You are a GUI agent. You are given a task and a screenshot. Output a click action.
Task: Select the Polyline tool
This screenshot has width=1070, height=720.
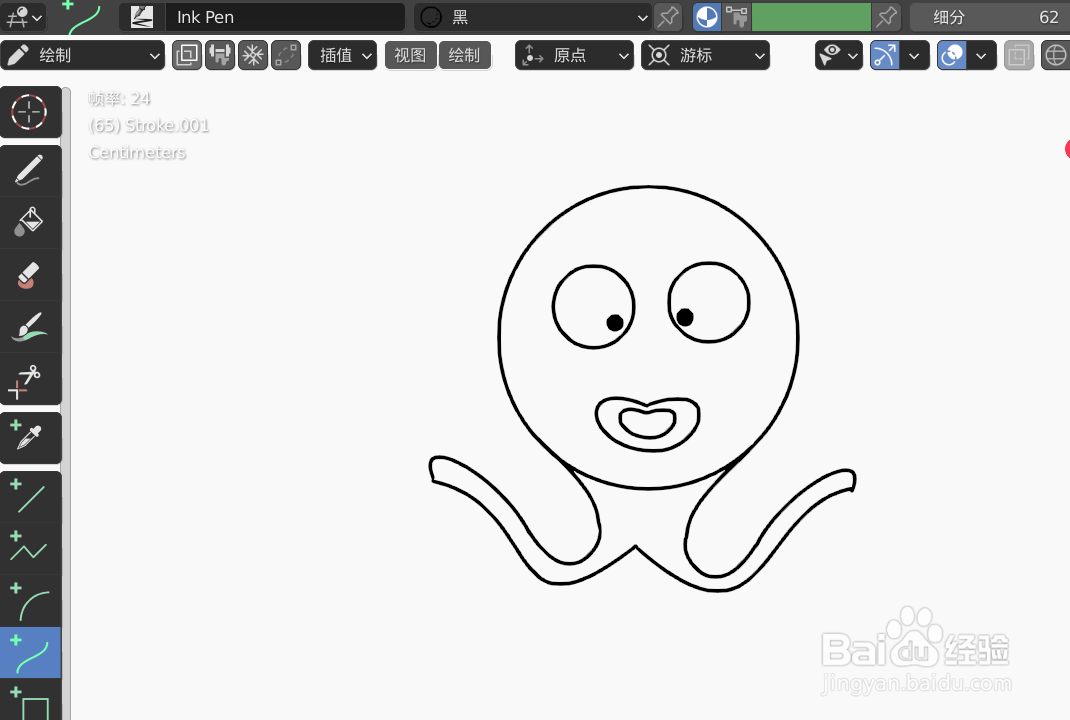[x=30, y=549]
